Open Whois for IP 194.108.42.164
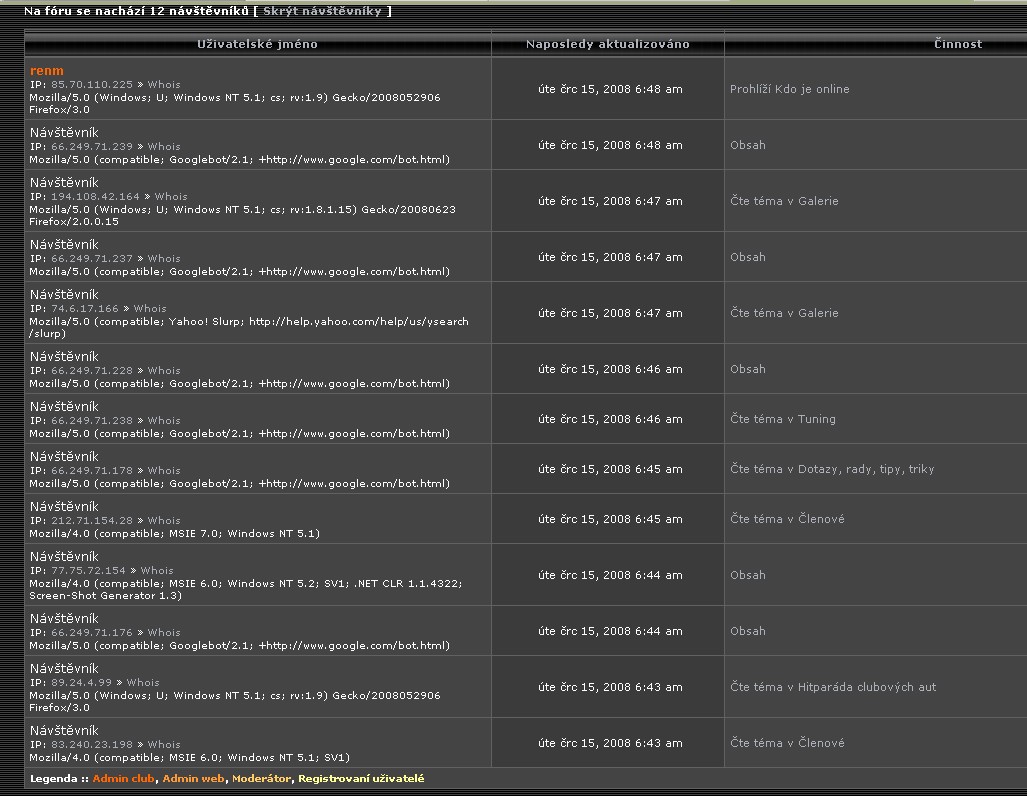1027x796 pixels. (170, 197)
